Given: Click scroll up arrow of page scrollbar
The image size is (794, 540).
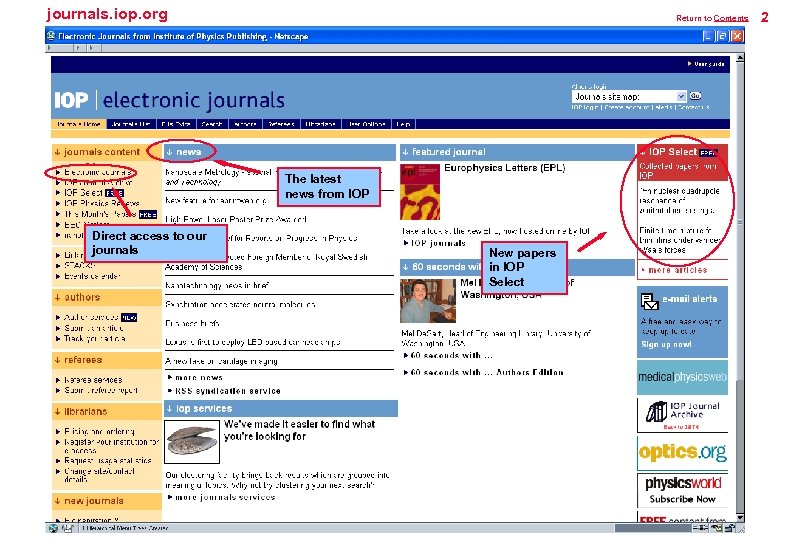Looking at the screenshot, I should (740, 58).
